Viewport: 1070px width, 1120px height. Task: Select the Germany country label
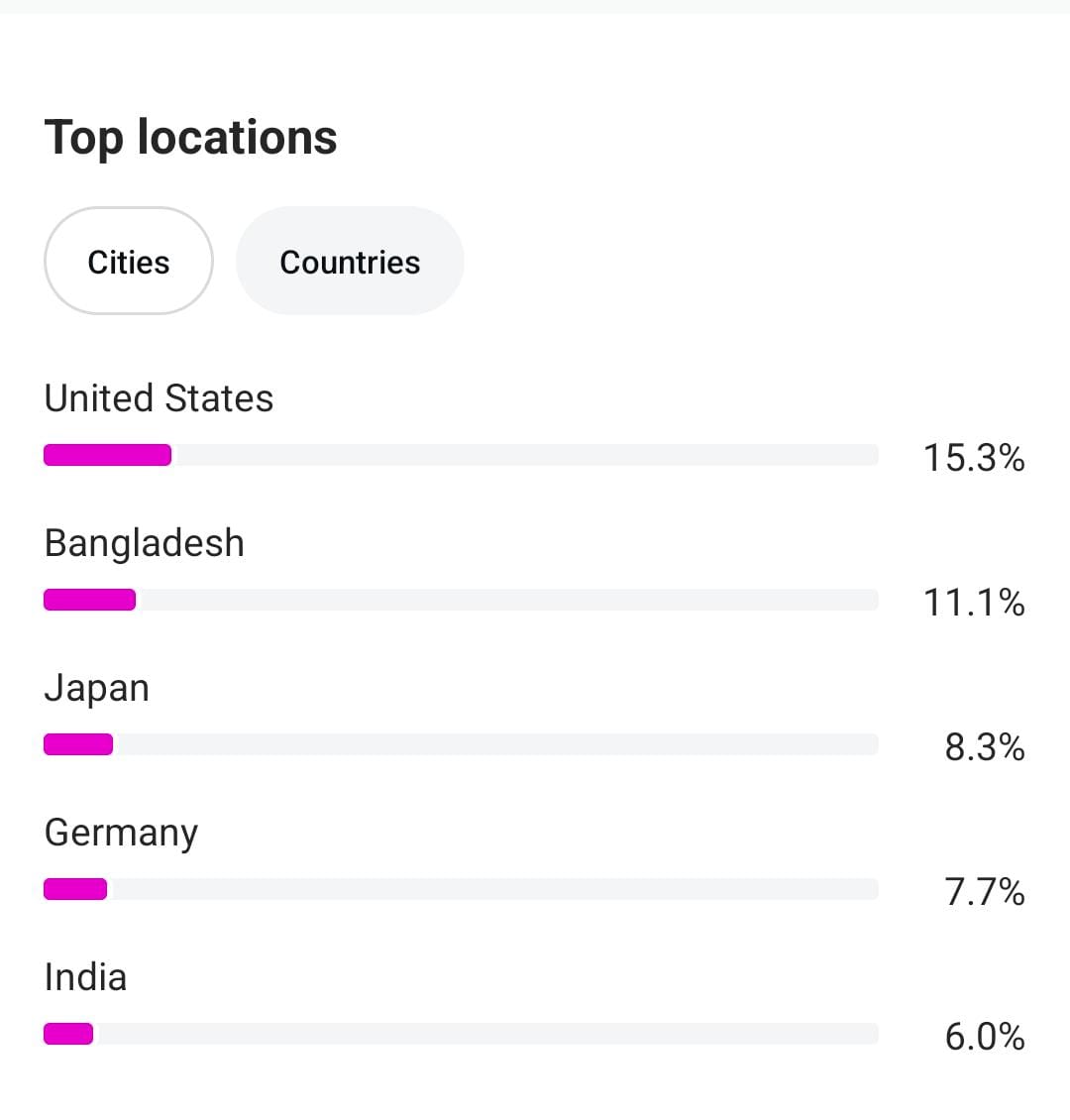point(121,833)
